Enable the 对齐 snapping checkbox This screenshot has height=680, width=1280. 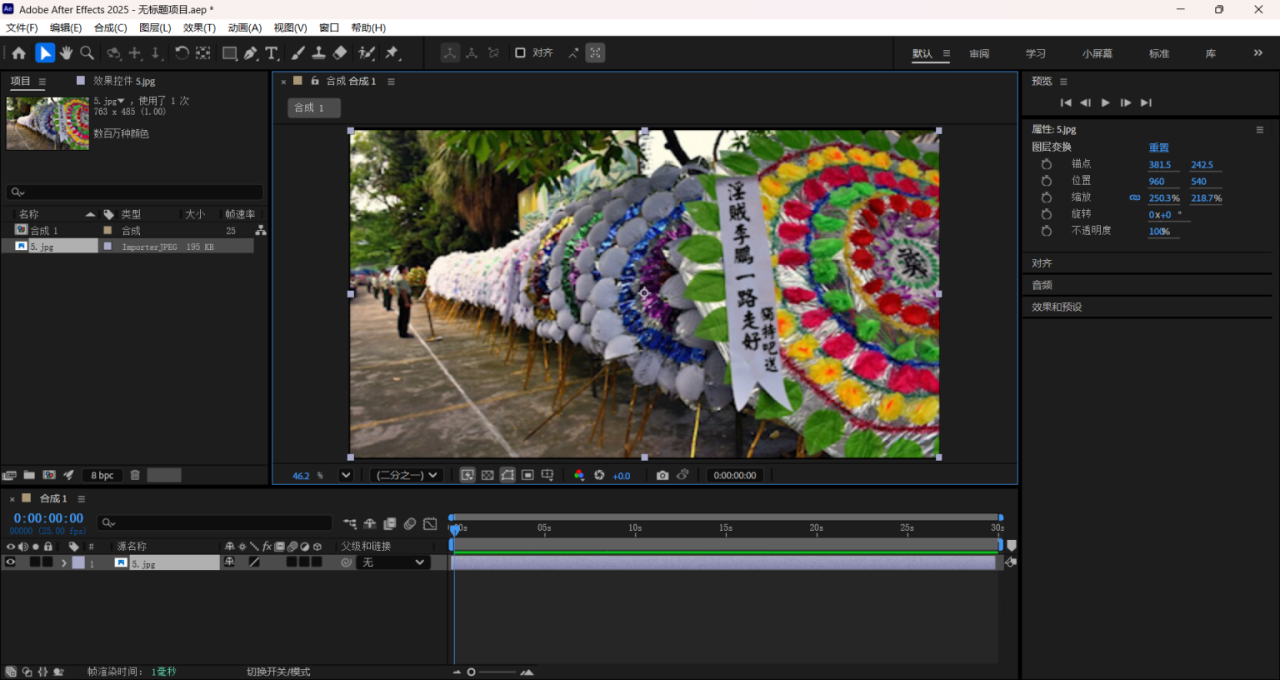pyautogui.click(x=520, y=53)
